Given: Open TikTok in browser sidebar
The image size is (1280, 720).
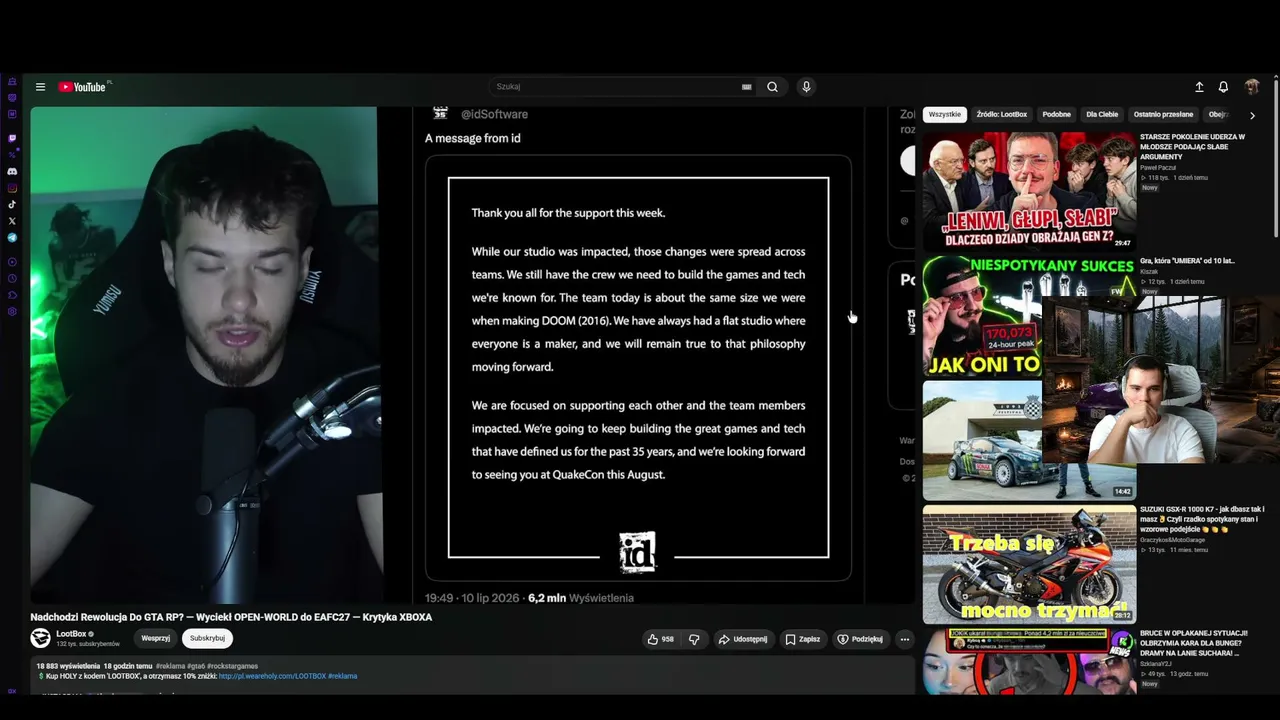Looking at the screenshot, I should 12,204.
